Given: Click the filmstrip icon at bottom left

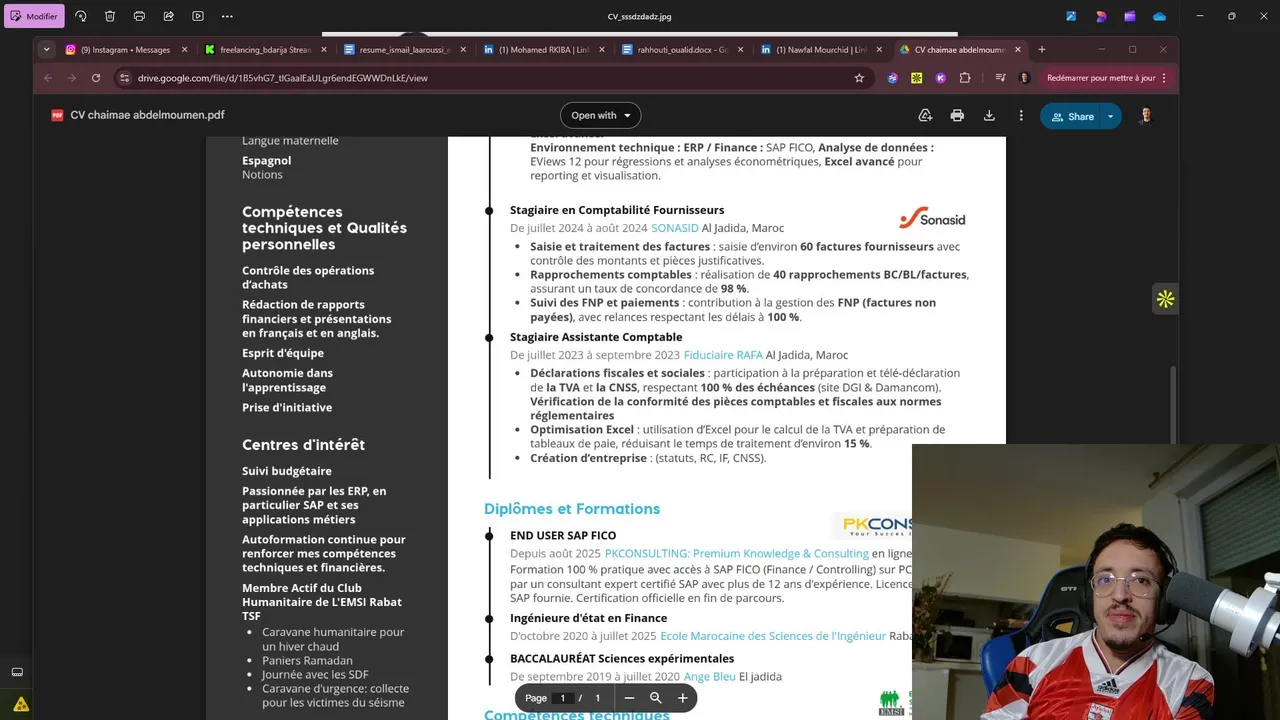Looking at the screenshot, I should point(17,672).
